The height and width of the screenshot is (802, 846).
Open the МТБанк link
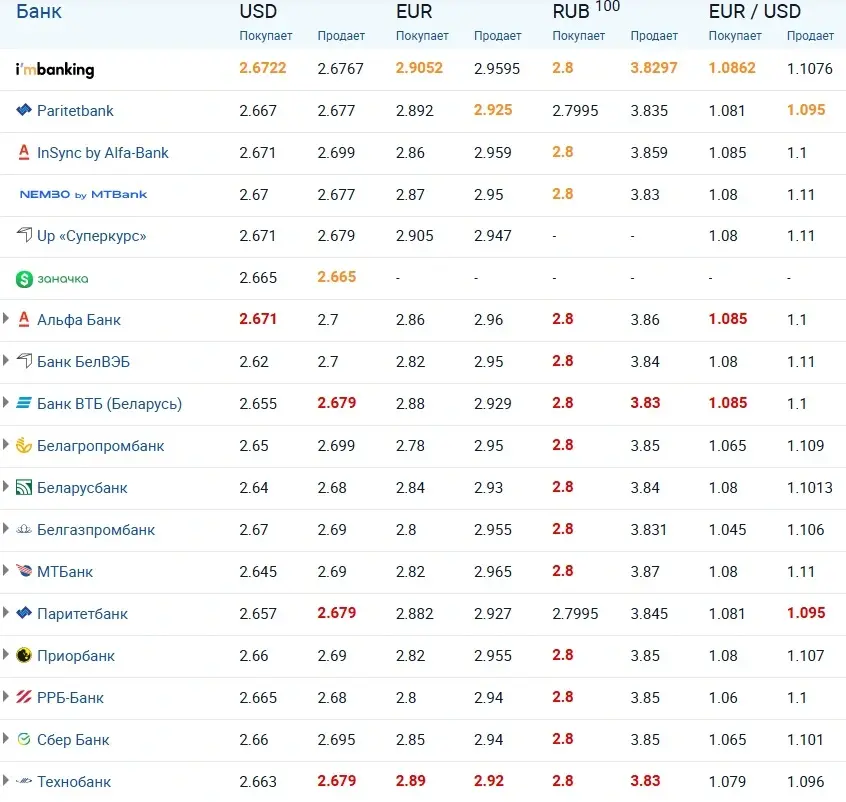pos(65,572)
